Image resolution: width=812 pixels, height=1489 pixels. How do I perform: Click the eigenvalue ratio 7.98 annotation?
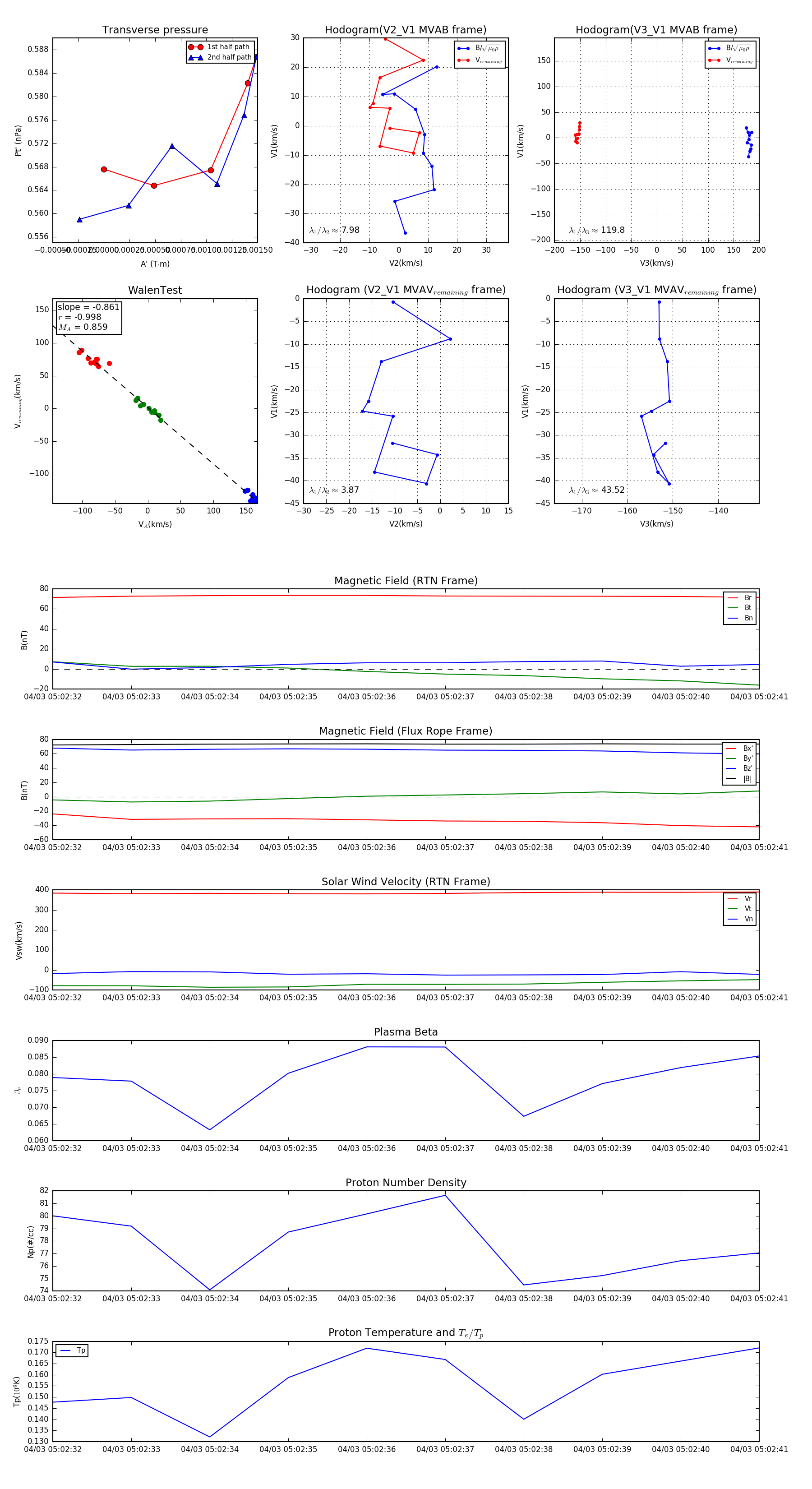tap(335, 230)
